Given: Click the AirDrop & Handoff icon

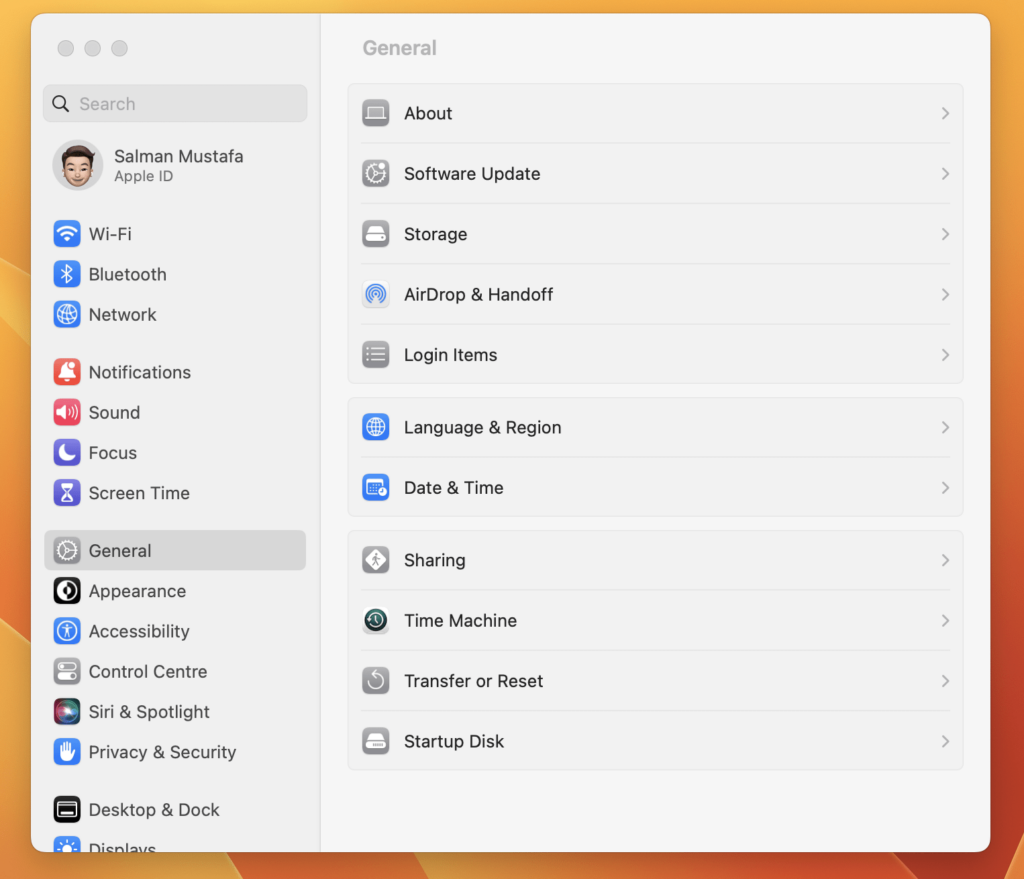Looking at the screenshot, I should click(x=376, y=295).
